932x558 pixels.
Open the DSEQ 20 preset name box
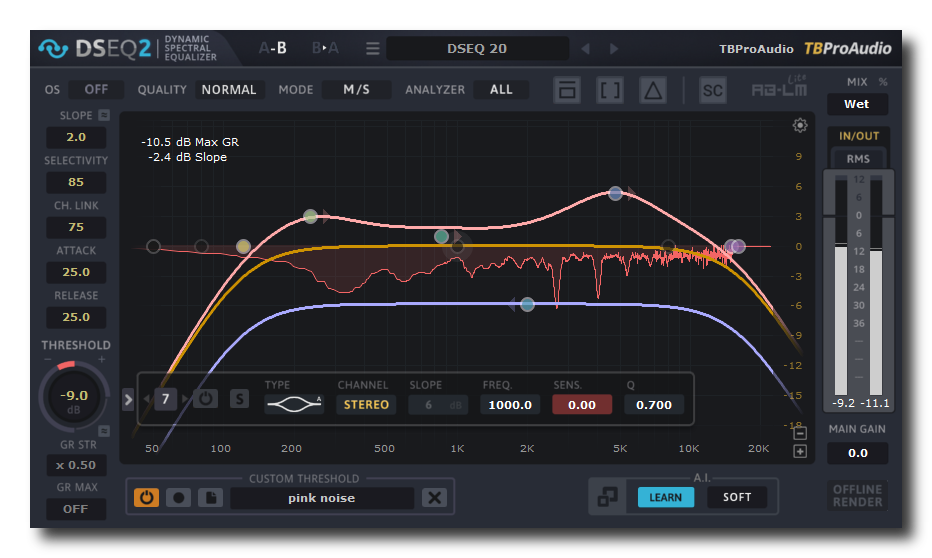coord(477,49)
